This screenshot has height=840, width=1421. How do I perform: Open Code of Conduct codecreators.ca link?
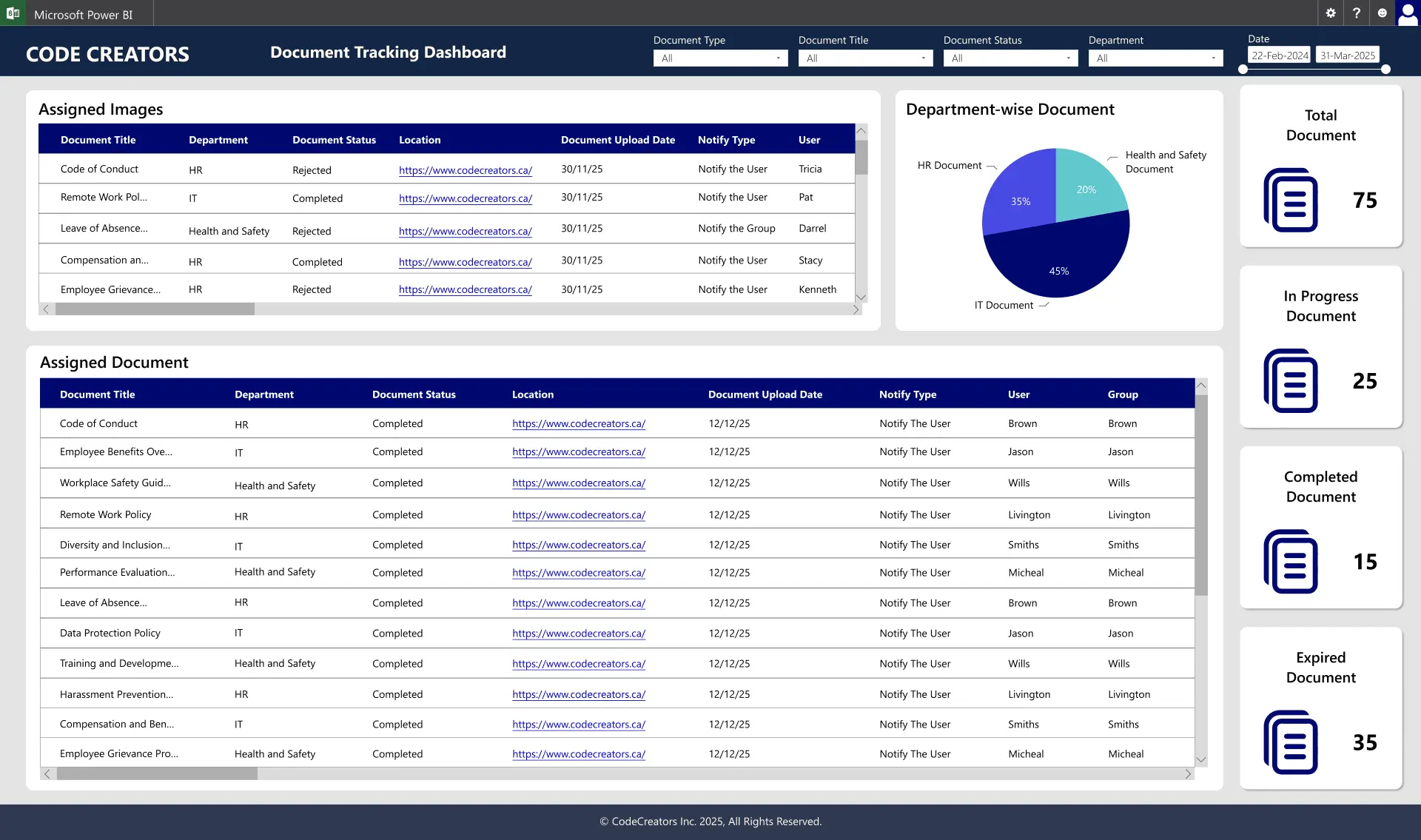tap(465, 170)
